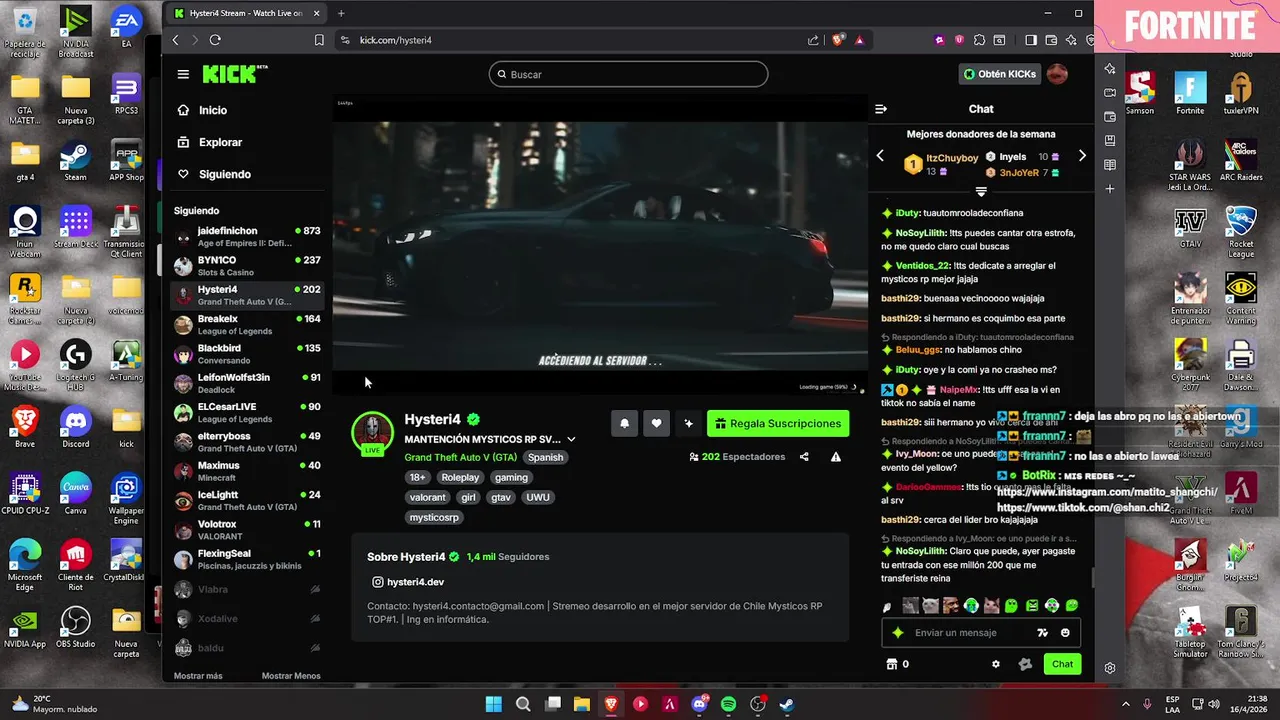1280x720 pixels.
Task: Open the Kick hamburger menu
Action: (183, 74)
